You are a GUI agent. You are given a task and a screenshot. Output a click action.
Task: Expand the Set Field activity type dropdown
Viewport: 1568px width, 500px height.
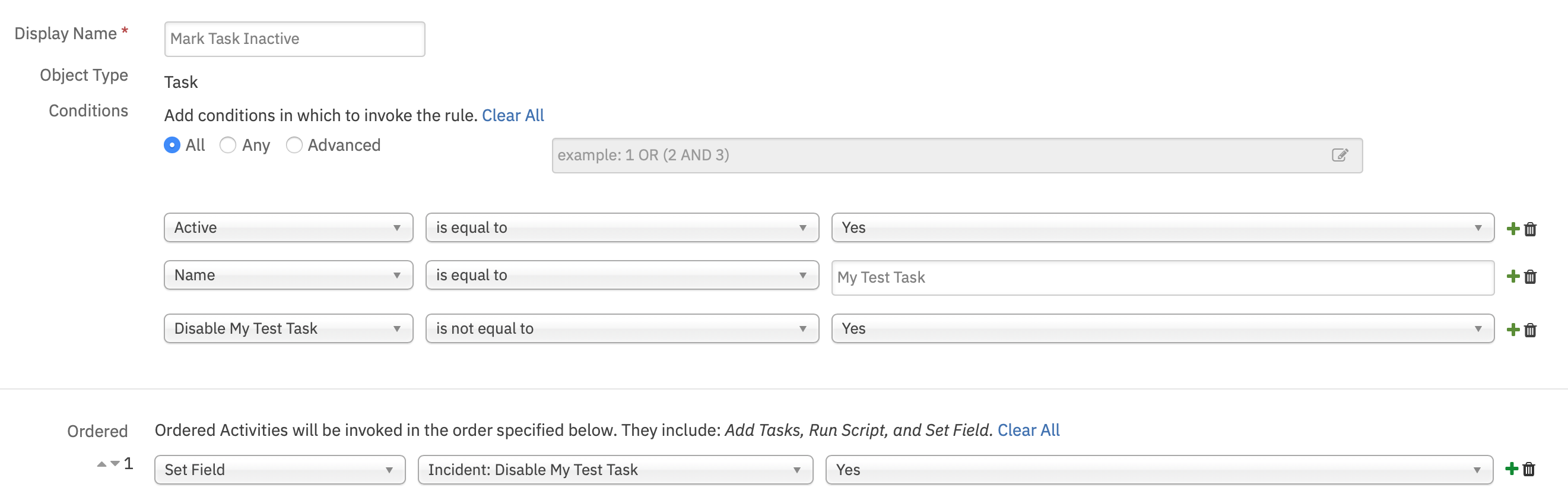(280, 470)
